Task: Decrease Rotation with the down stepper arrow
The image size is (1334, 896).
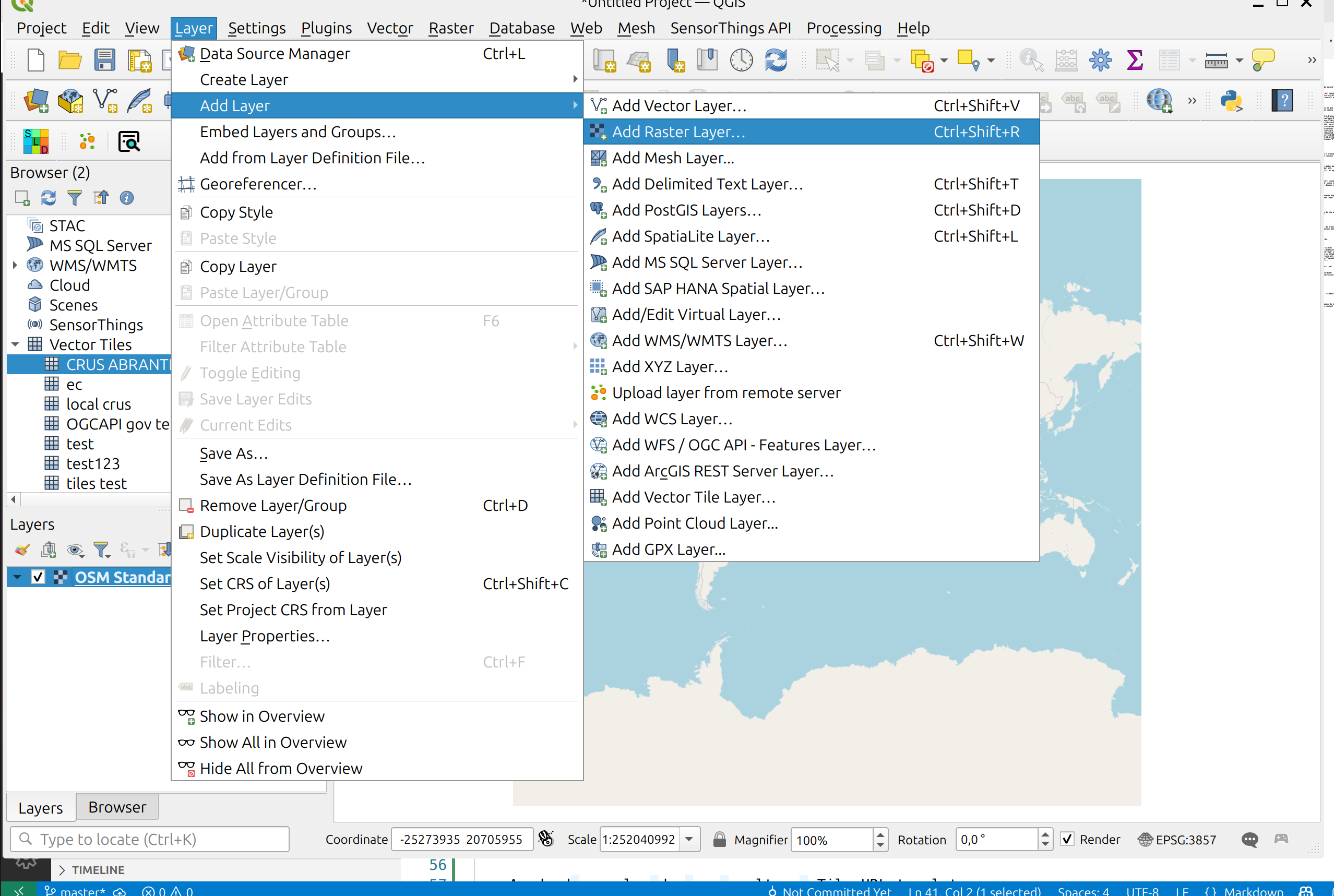Action: click(1045, 845)
